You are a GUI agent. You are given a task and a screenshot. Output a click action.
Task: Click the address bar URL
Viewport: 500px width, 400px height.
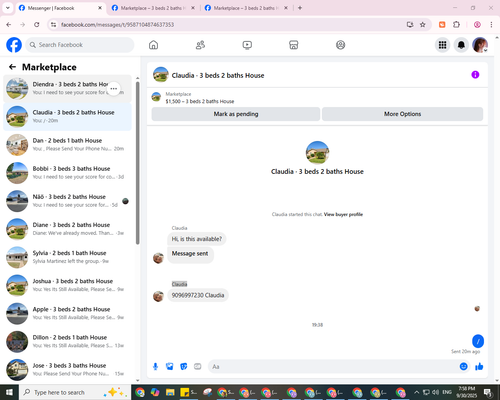coord(117,25)
